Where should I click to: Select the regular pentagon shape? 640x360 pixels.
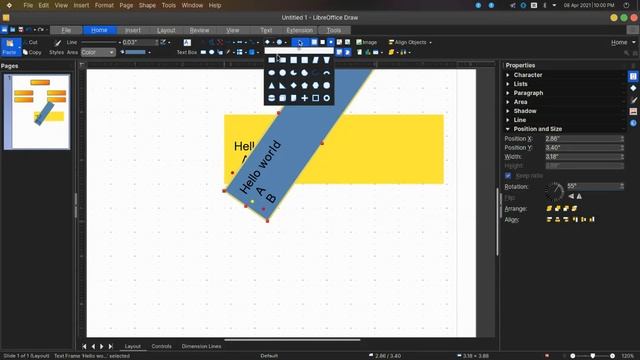point(304,85)
